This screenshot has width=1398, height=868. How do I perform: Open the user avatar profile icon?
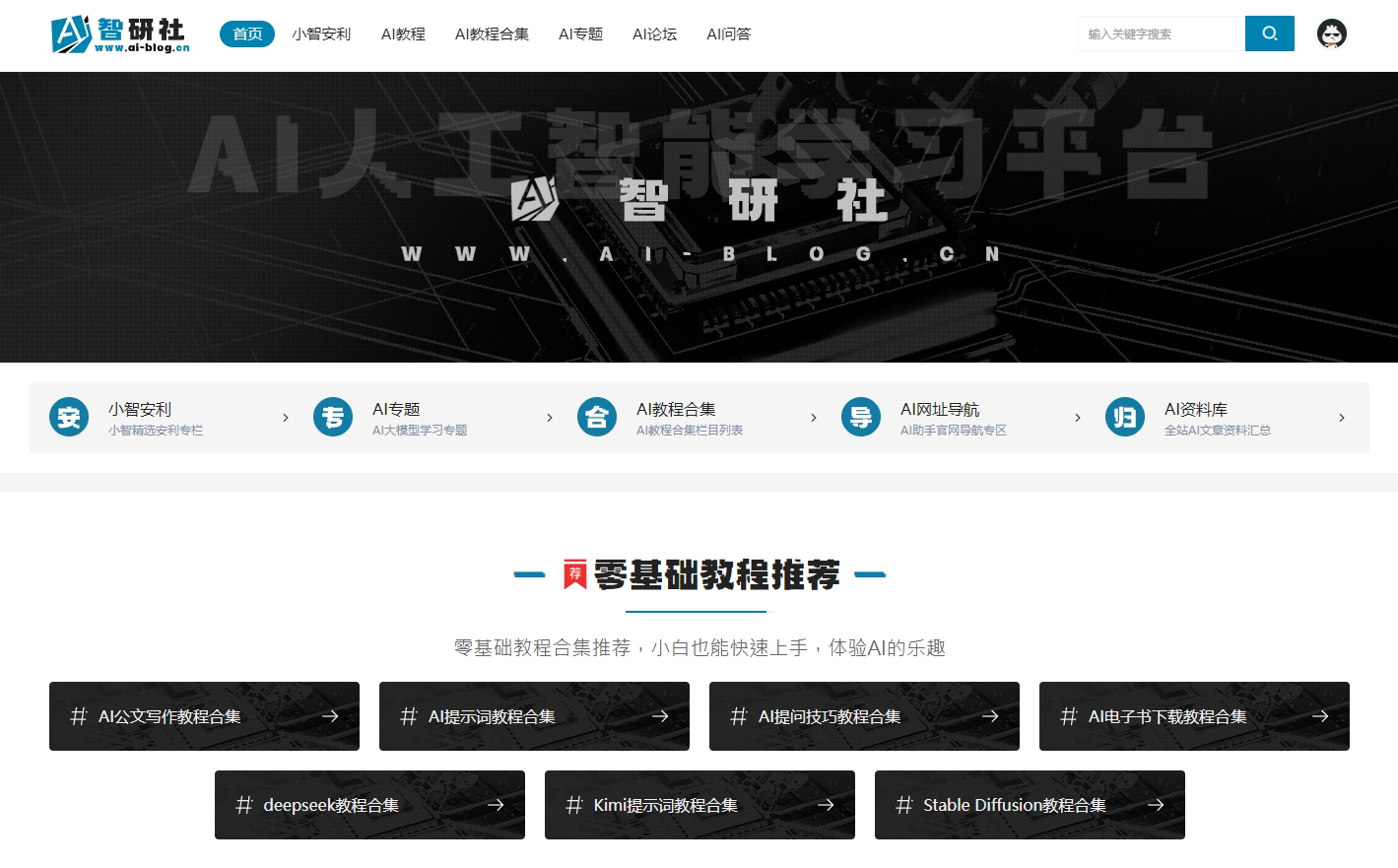(x=1331, y=33)
